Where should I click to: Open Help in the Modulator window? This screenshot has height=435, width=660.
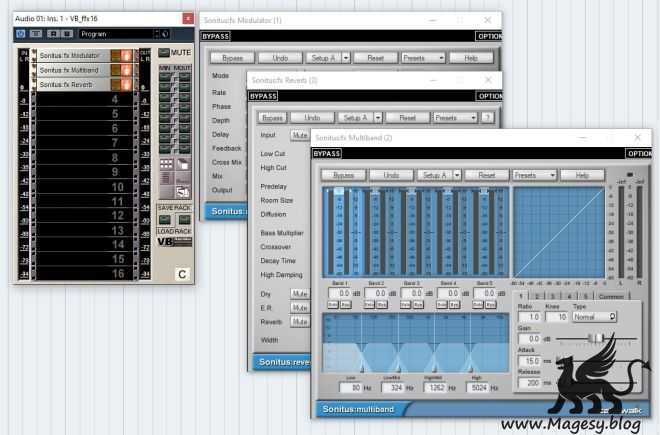click(x=471, y=58)
